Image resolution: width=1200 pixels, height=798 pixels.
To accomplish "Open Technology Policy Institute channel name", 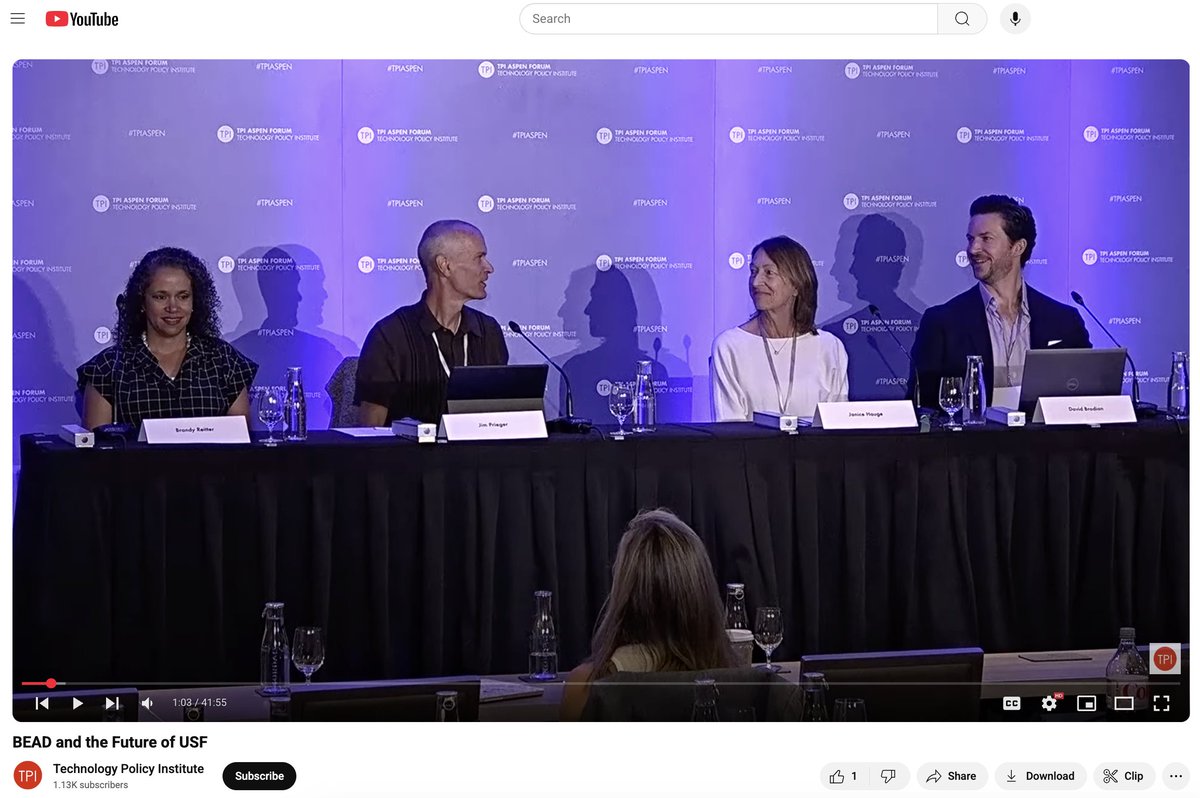I will click(128, 769).
